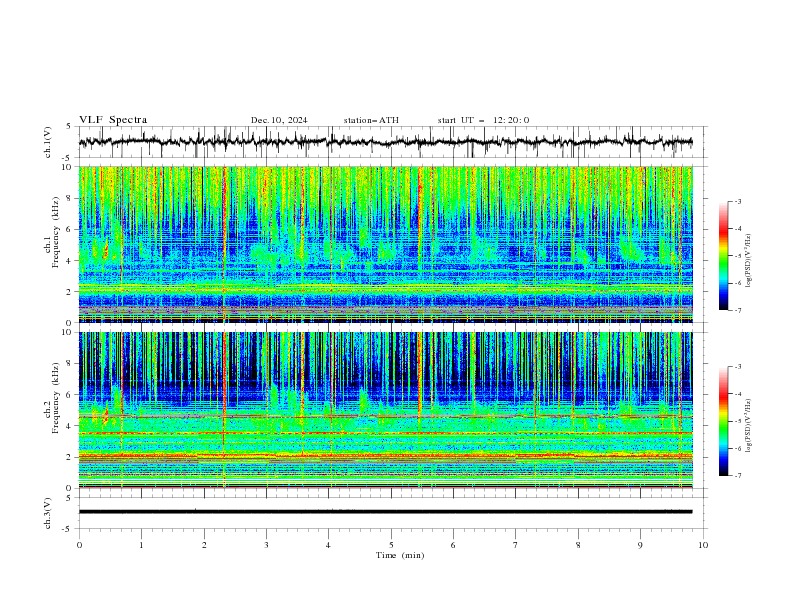Click the "7" tick label on Time axis

click(x=516, y=545)
